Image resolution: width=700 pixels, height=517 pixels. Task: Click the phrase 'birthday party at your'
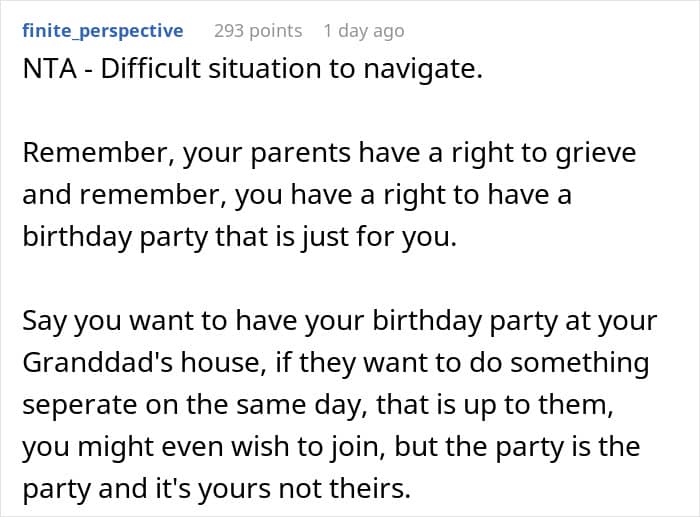[514, 321]
